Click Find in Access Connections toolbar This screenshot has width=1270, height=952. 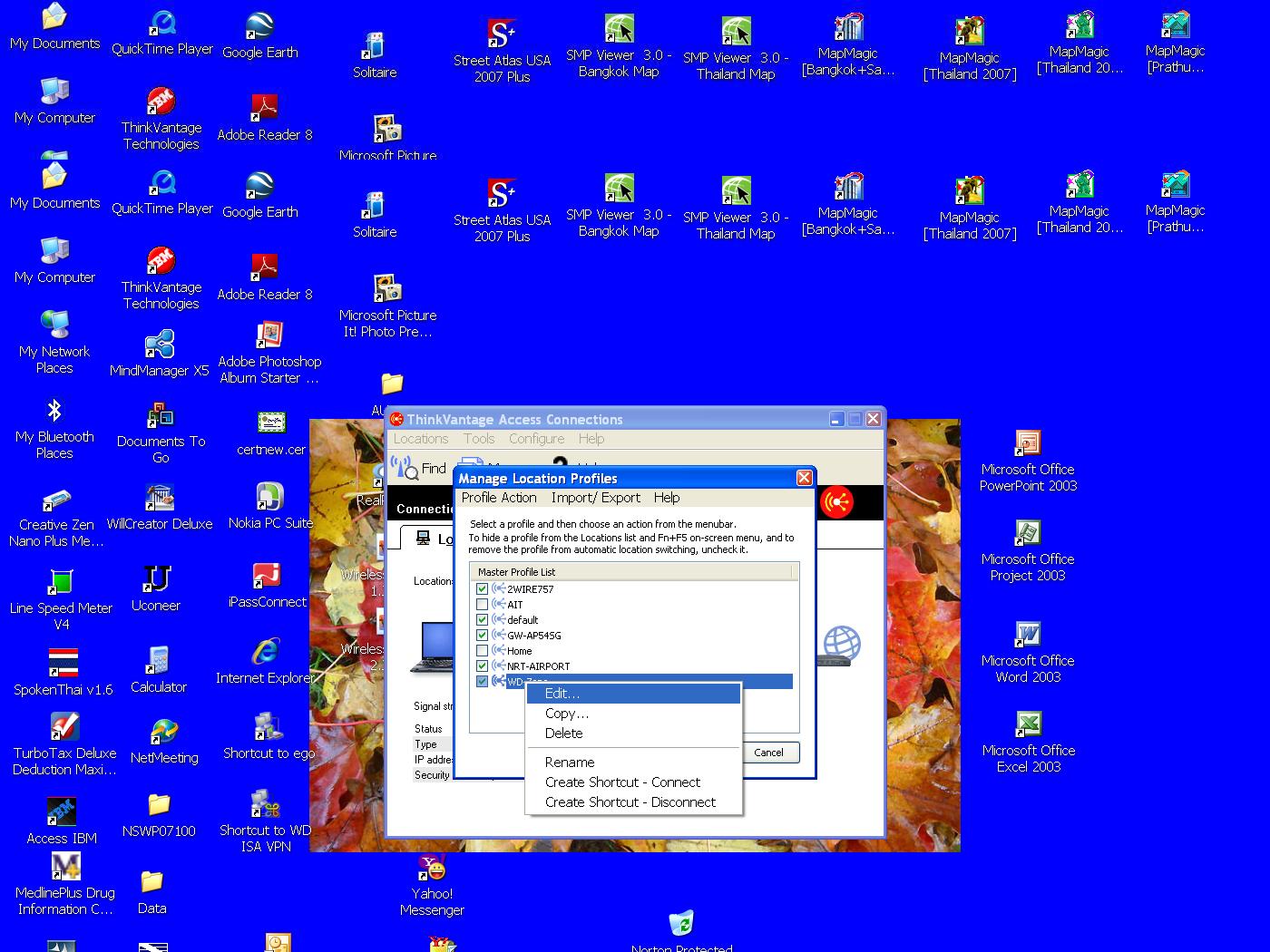[419, 468]
